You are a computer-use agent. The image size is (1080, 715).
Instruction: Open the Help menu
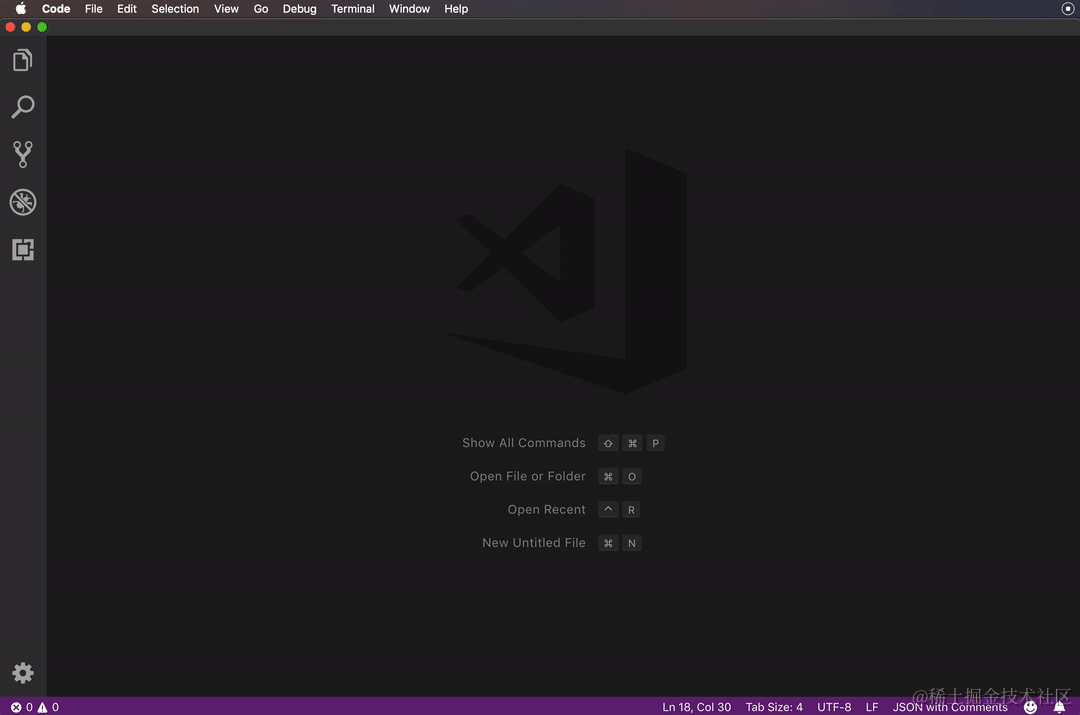point(456,8)
